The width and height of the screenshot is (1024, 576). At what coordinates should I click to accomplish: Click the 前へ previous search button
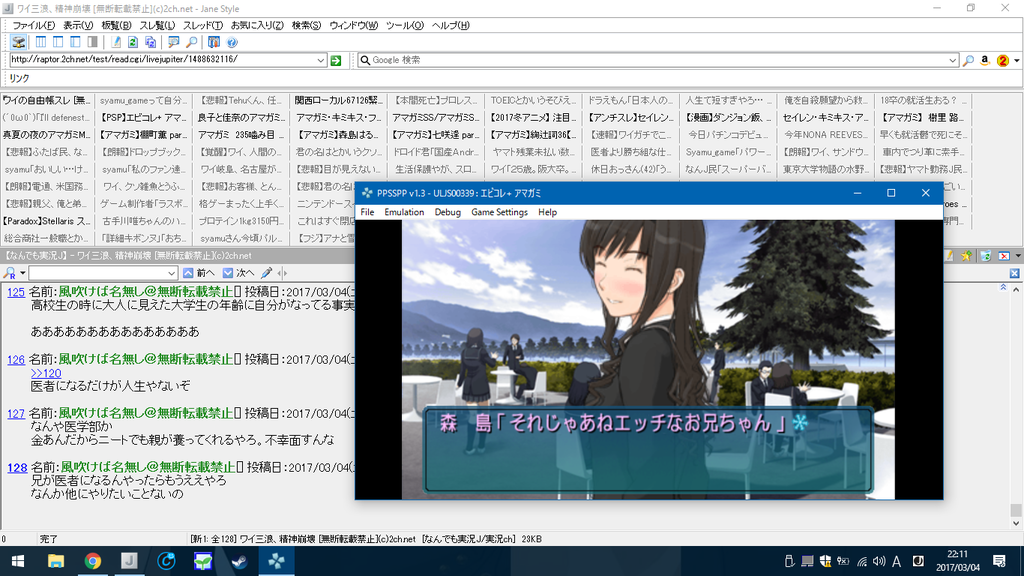tap(199, 273)
